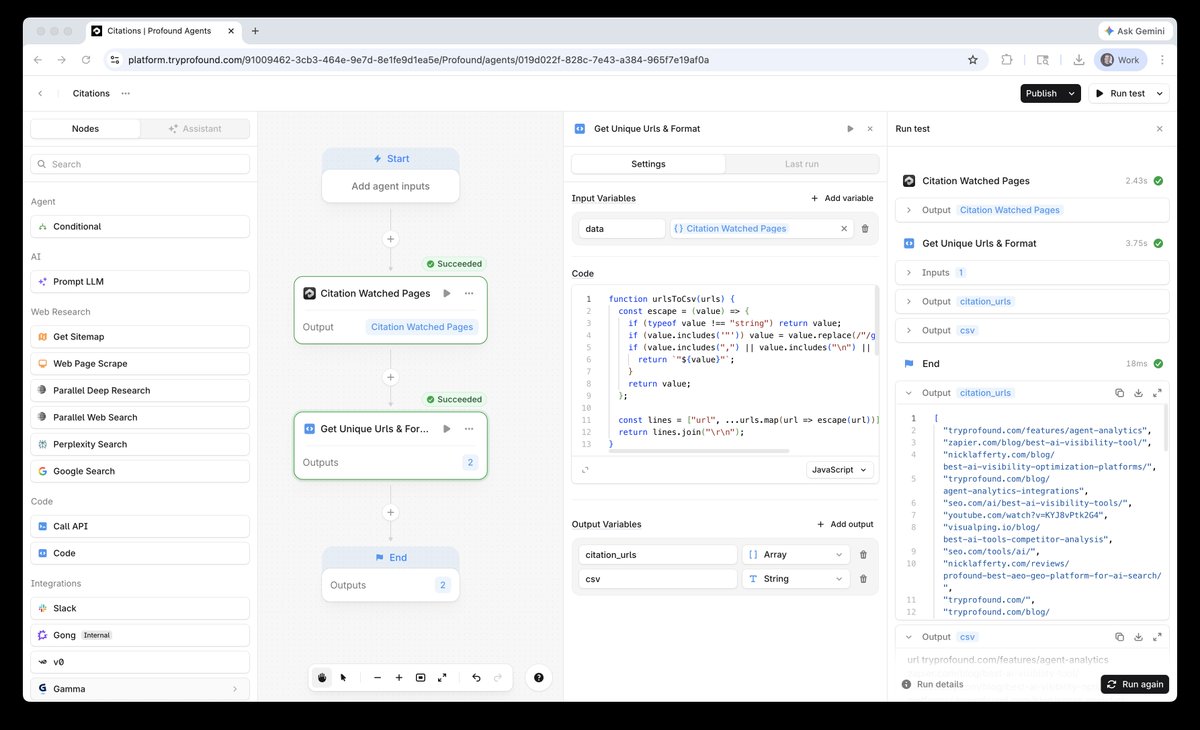Viewport: 1200px width, 730px height.
Task: Select the hand pan tool
Action: [x=322, y=678]
